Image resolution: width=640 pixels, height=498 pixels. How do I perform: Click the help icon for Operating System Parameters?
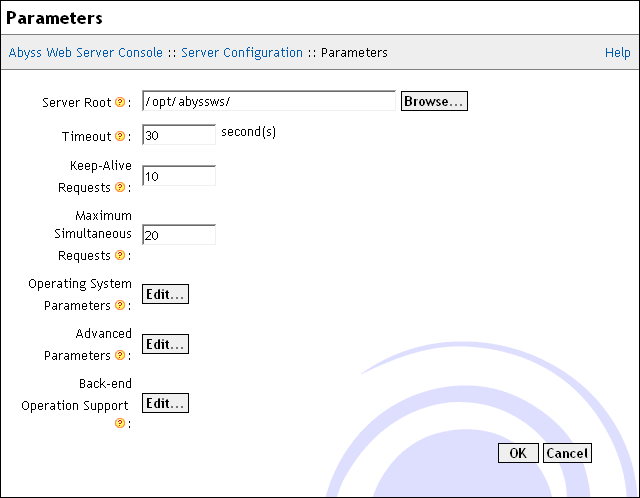coord(120,305)
